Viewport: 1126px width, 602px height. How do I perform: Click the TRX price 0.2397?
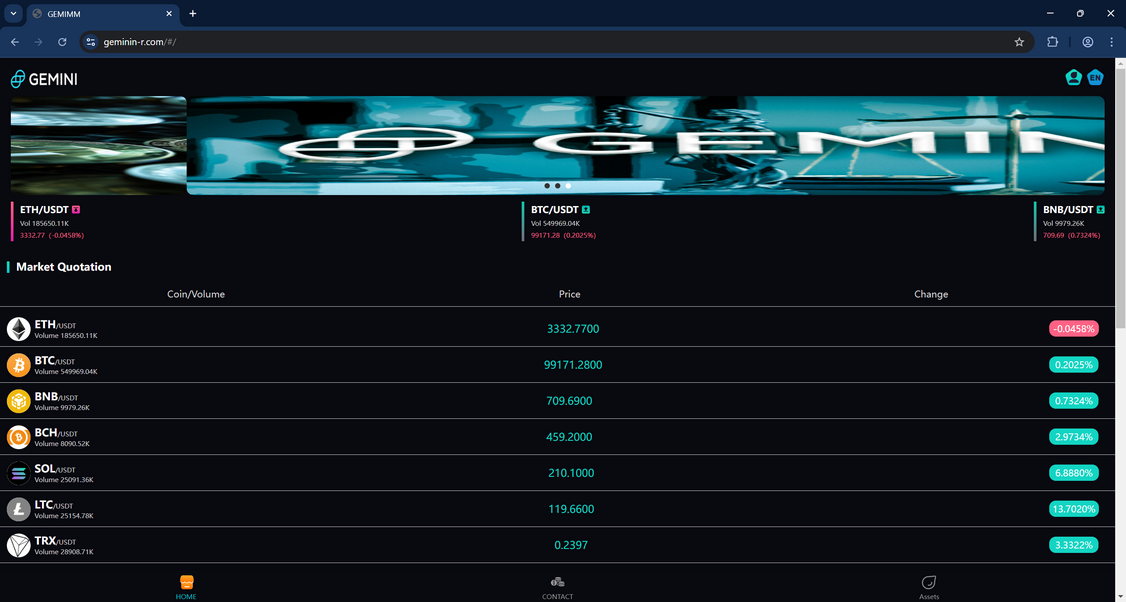click(571, 545)
